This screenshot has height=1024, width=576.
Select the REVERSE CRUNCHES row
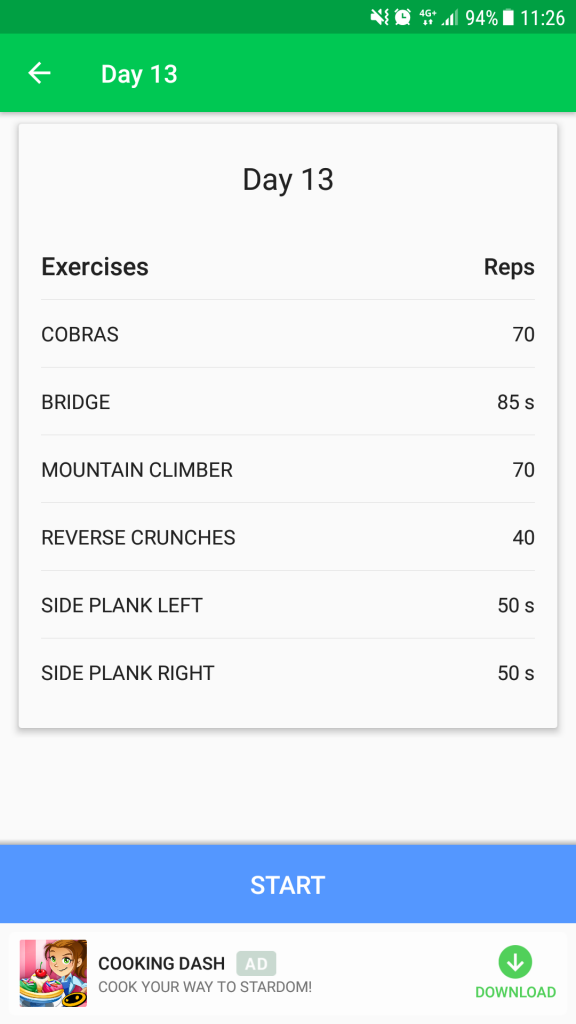[288, 537]
